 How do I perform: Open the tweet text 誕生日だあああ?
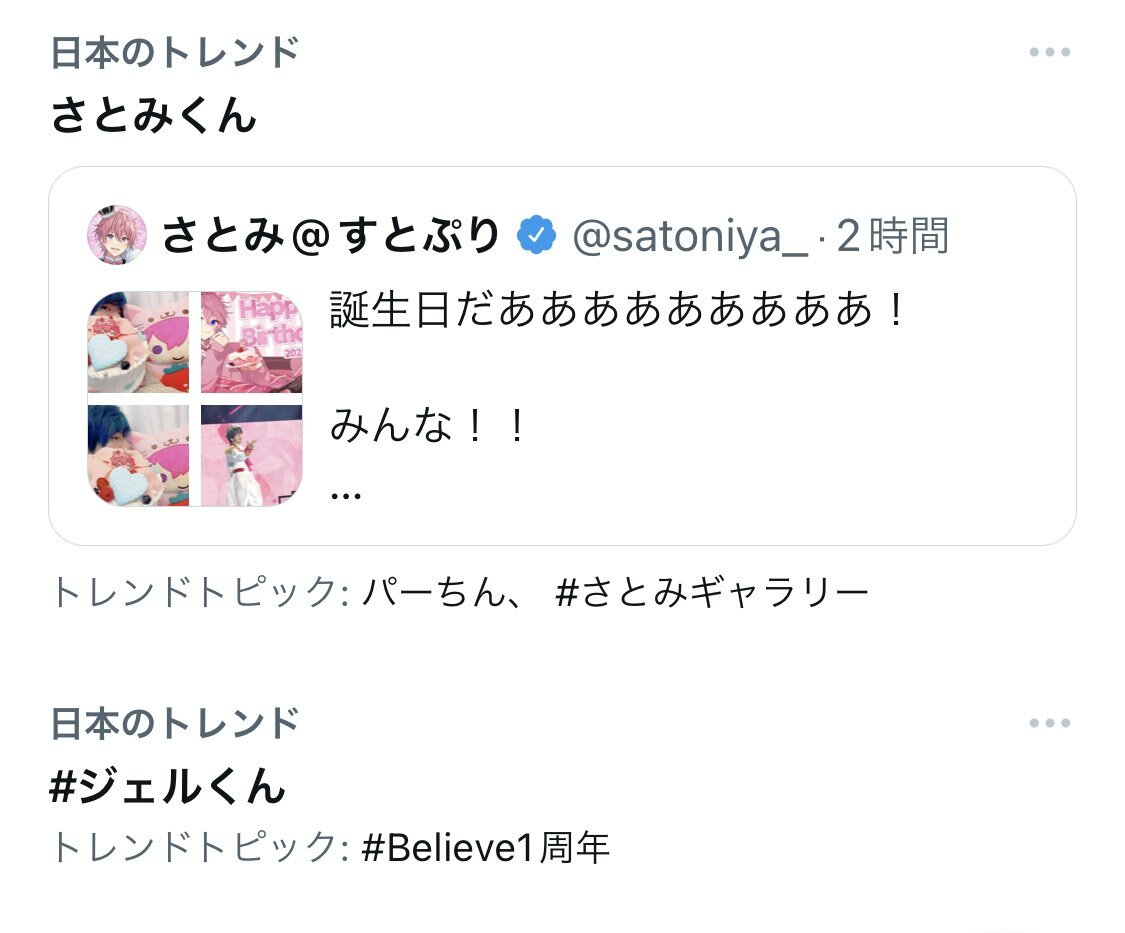pyautogui.click(x=618, y=310)
